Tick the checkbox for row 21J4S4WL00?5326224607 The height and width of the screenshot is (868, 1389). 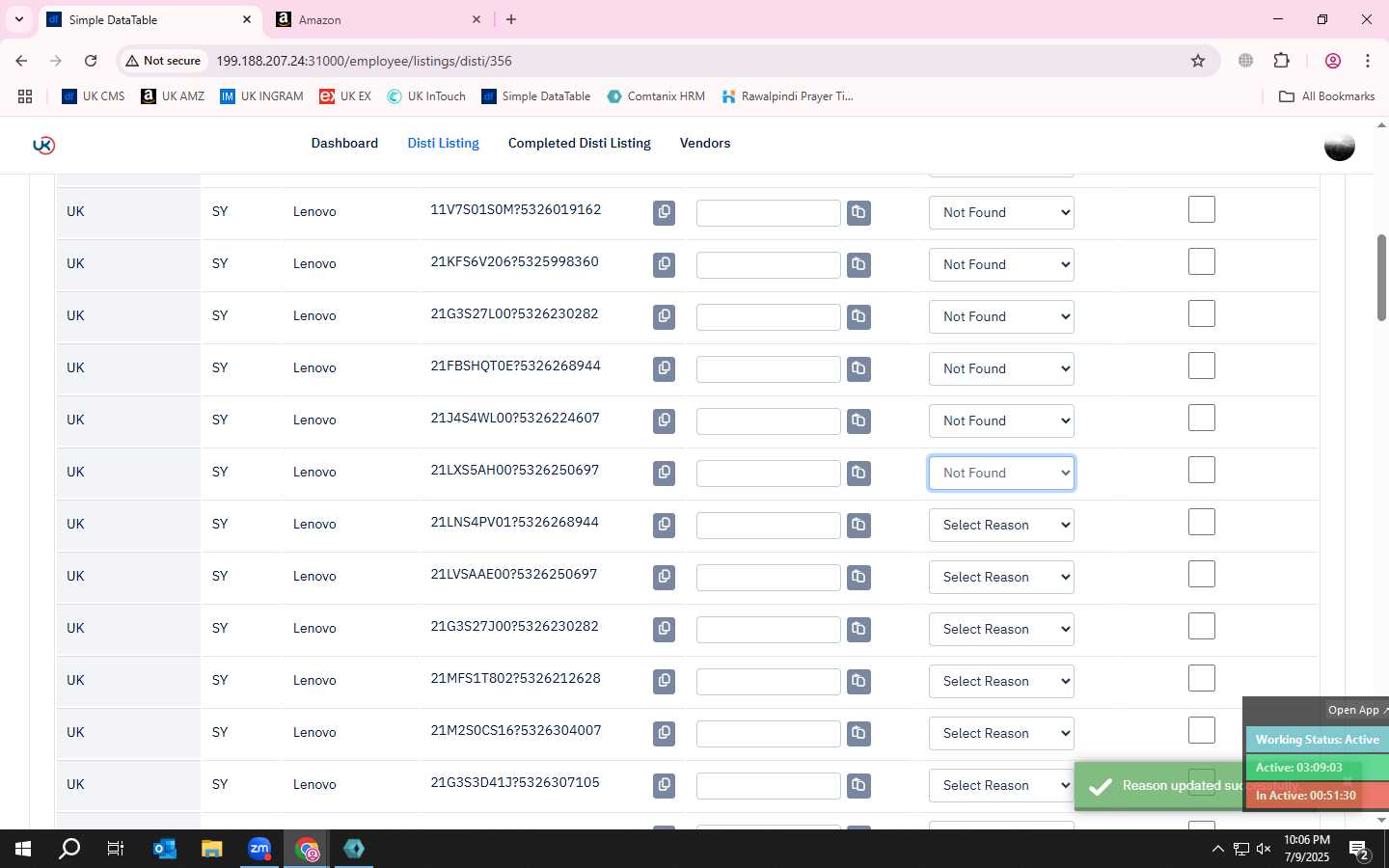pyautogui.click(x=1201, y=418)
